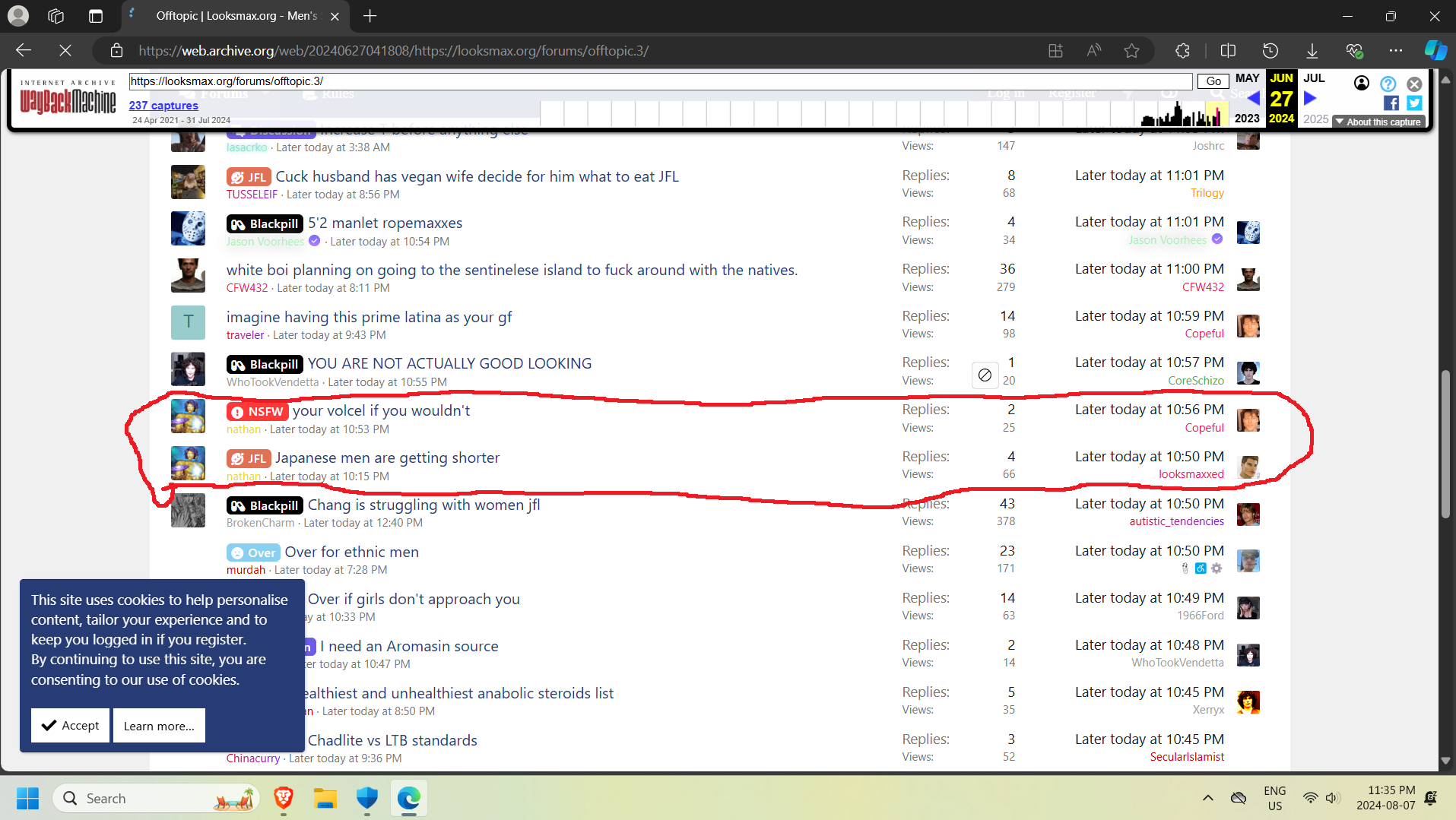Open the 237 captures link

163,106
